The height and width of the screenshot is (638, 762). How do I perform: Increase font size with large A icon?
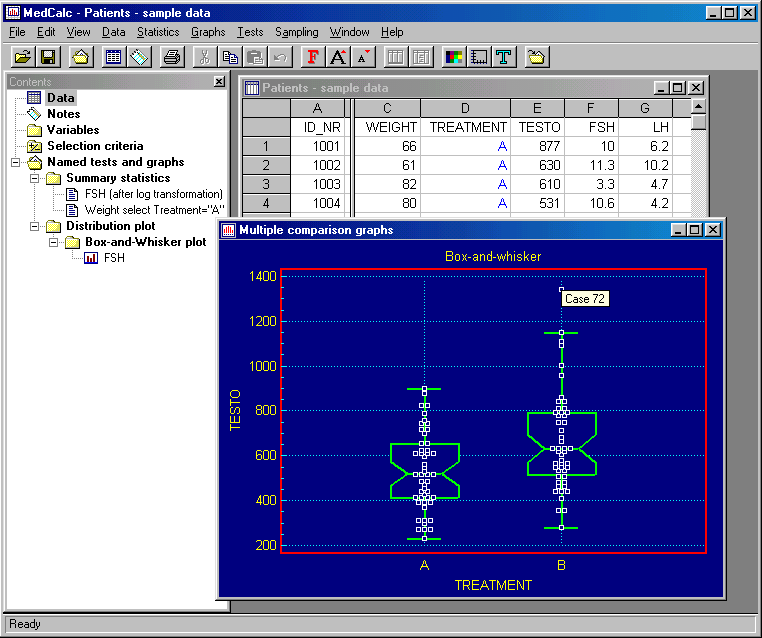click(x=338, y=57)
